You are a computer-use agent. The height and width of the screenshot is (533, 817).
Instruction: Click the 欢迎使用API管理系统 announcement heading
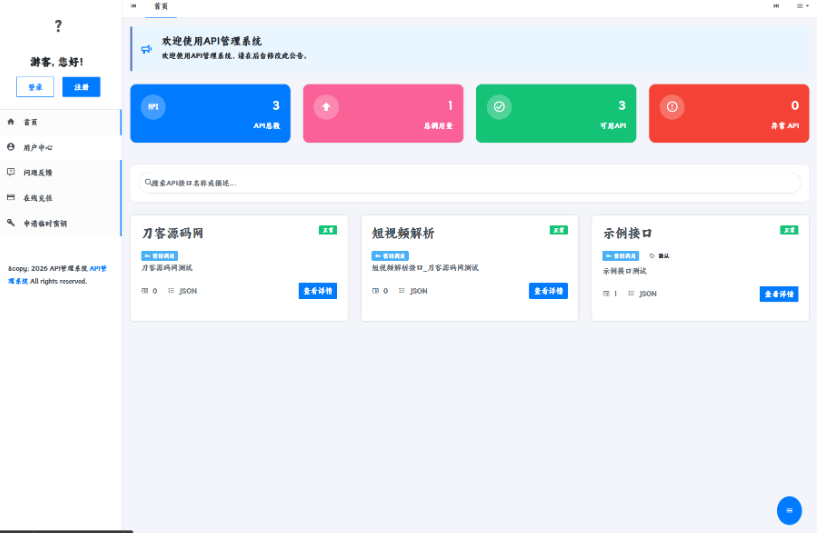click(212, 41)
